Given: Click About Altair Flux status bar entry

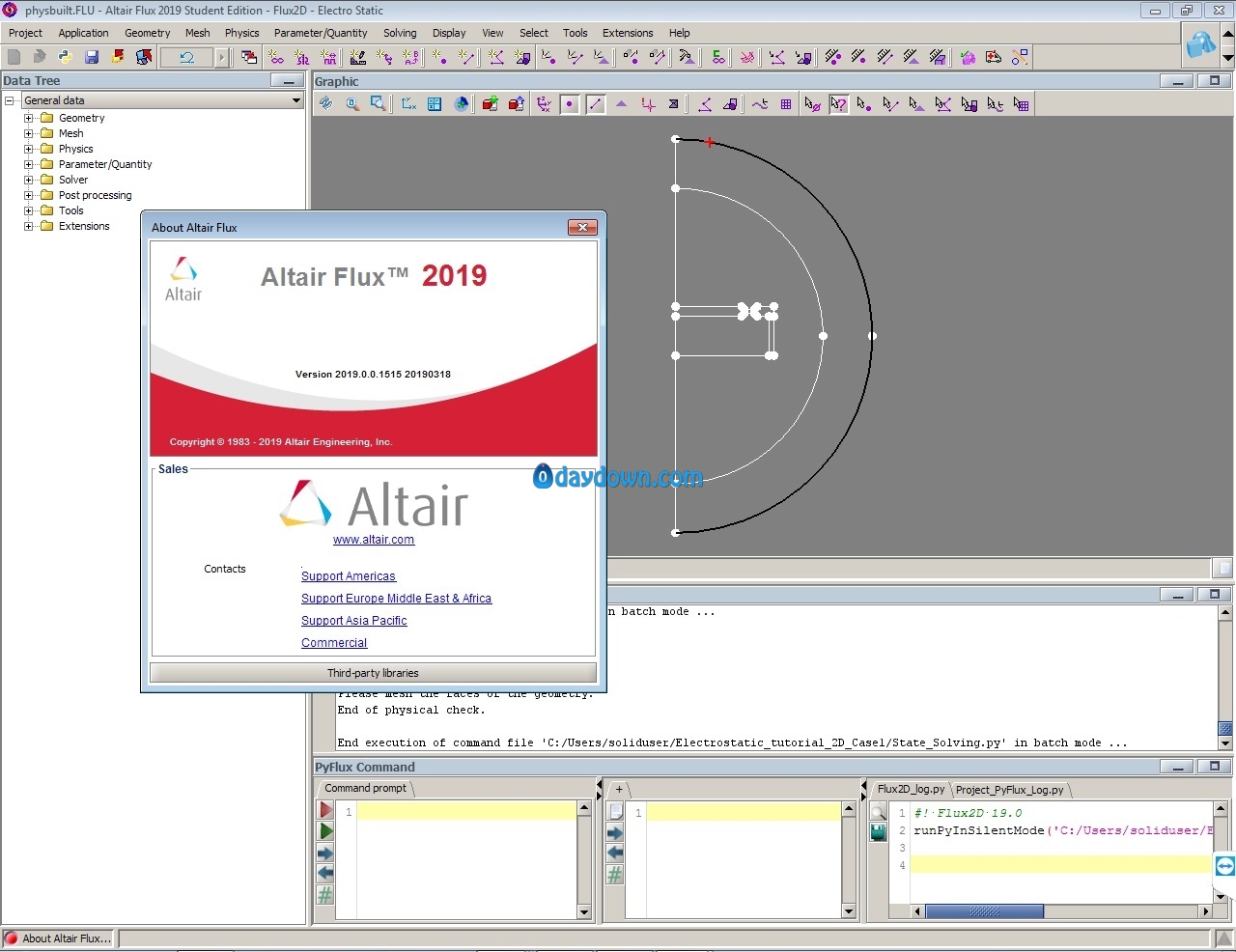Looking at the screenshot, I should 58,938.
